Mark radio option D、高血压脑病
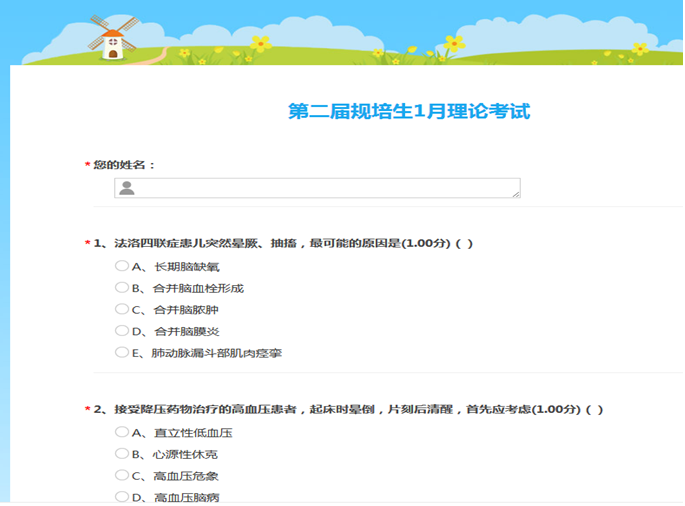685x506 pixels. pyautogui.click(x=122, y=496)
